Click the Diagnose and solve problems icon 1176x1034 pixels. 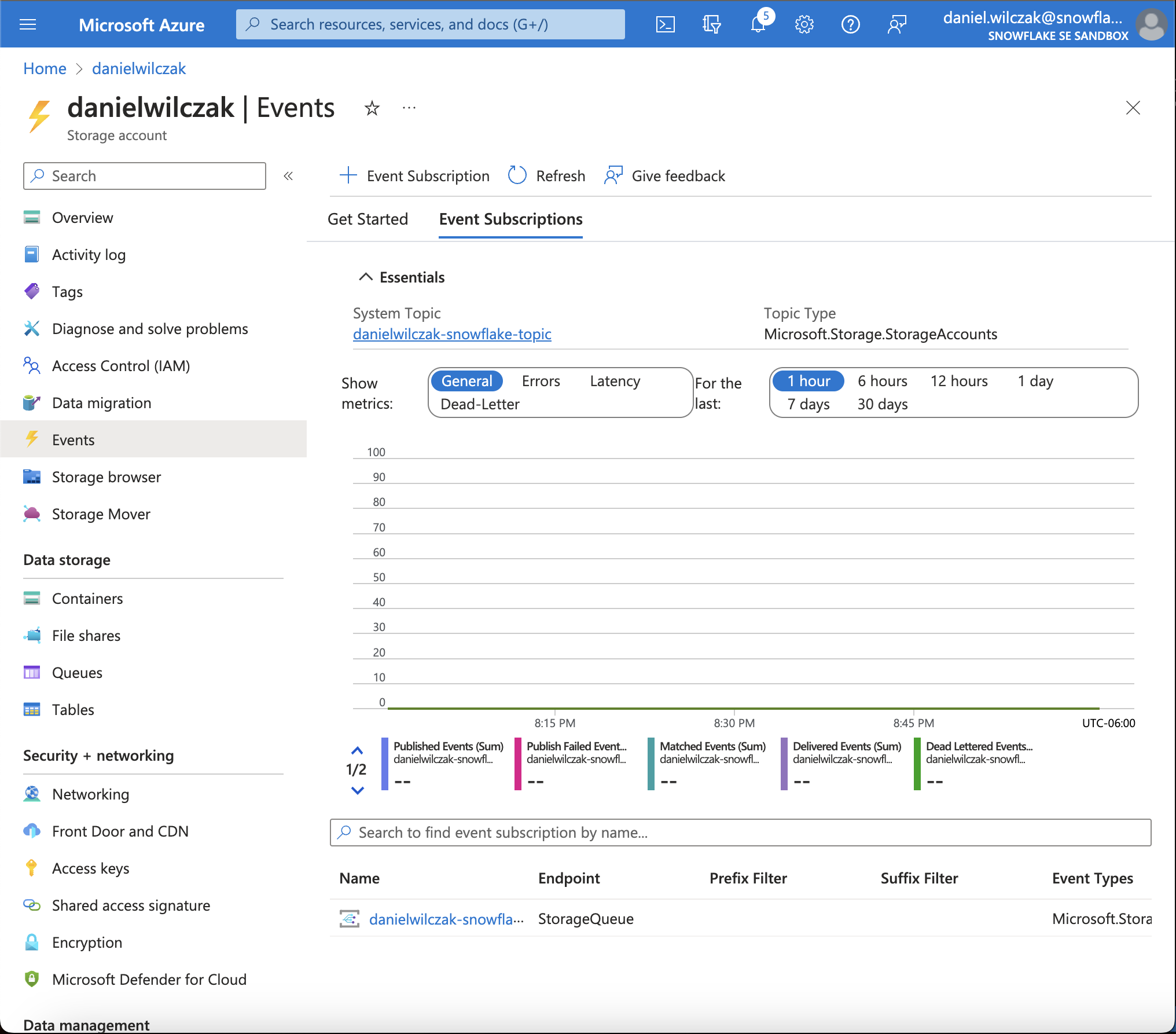[x=32, y=328]
